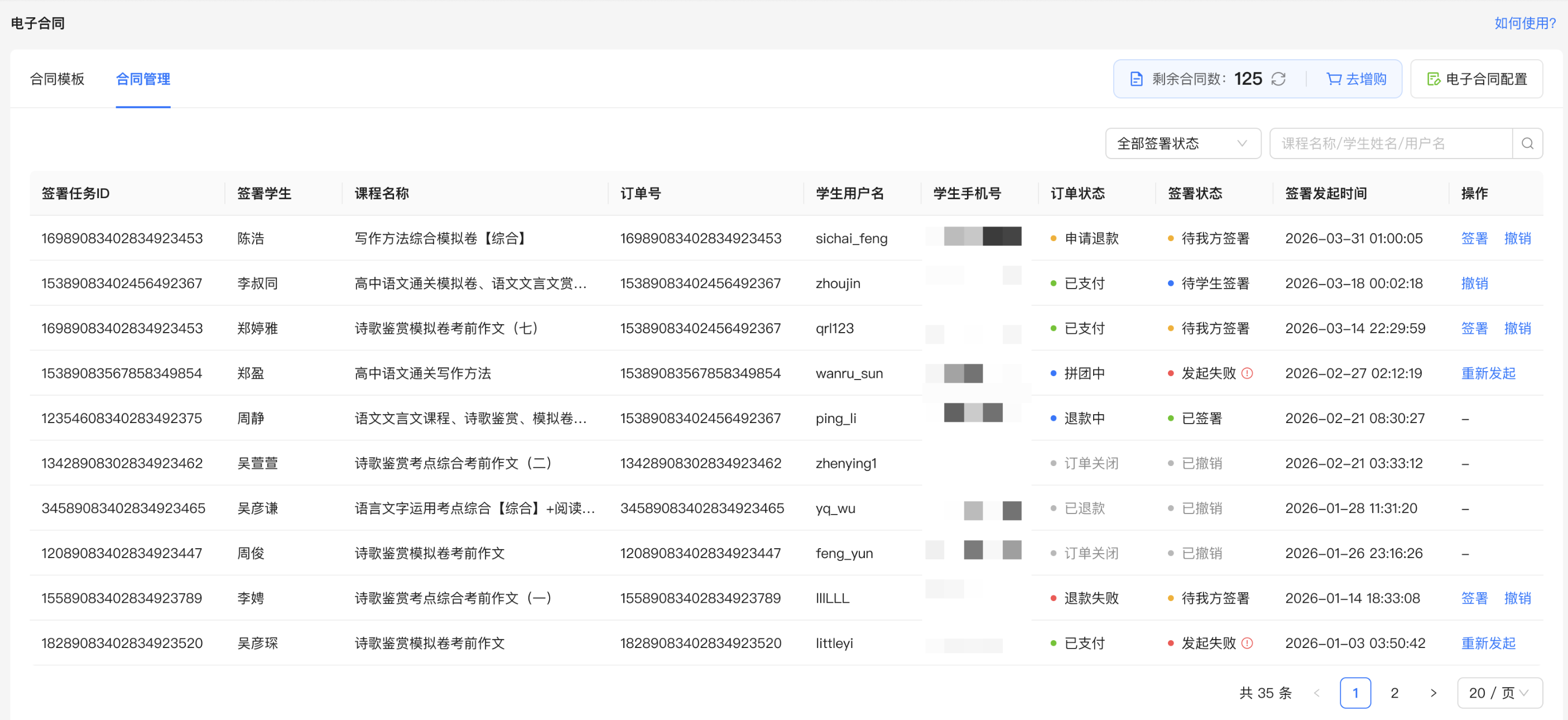
Task: Click the search magnifier icon
Action: [1527, 143]
